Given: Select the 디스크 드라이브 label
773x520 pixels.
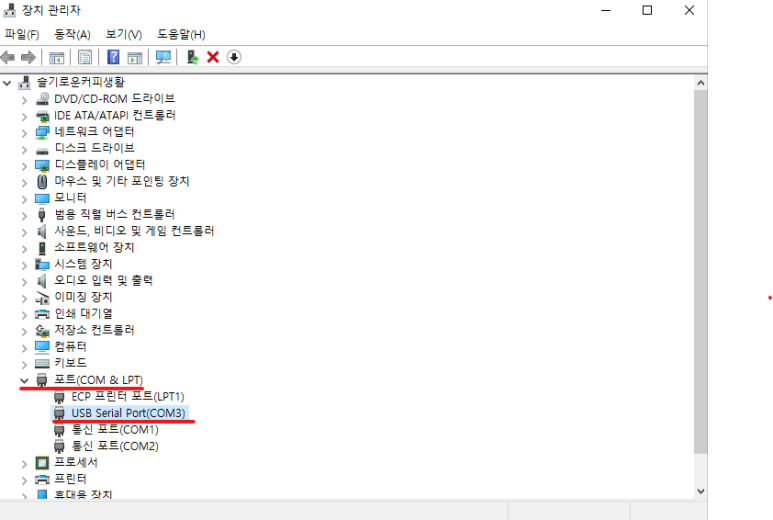Looking at the screenshot, I should [94, 148].
